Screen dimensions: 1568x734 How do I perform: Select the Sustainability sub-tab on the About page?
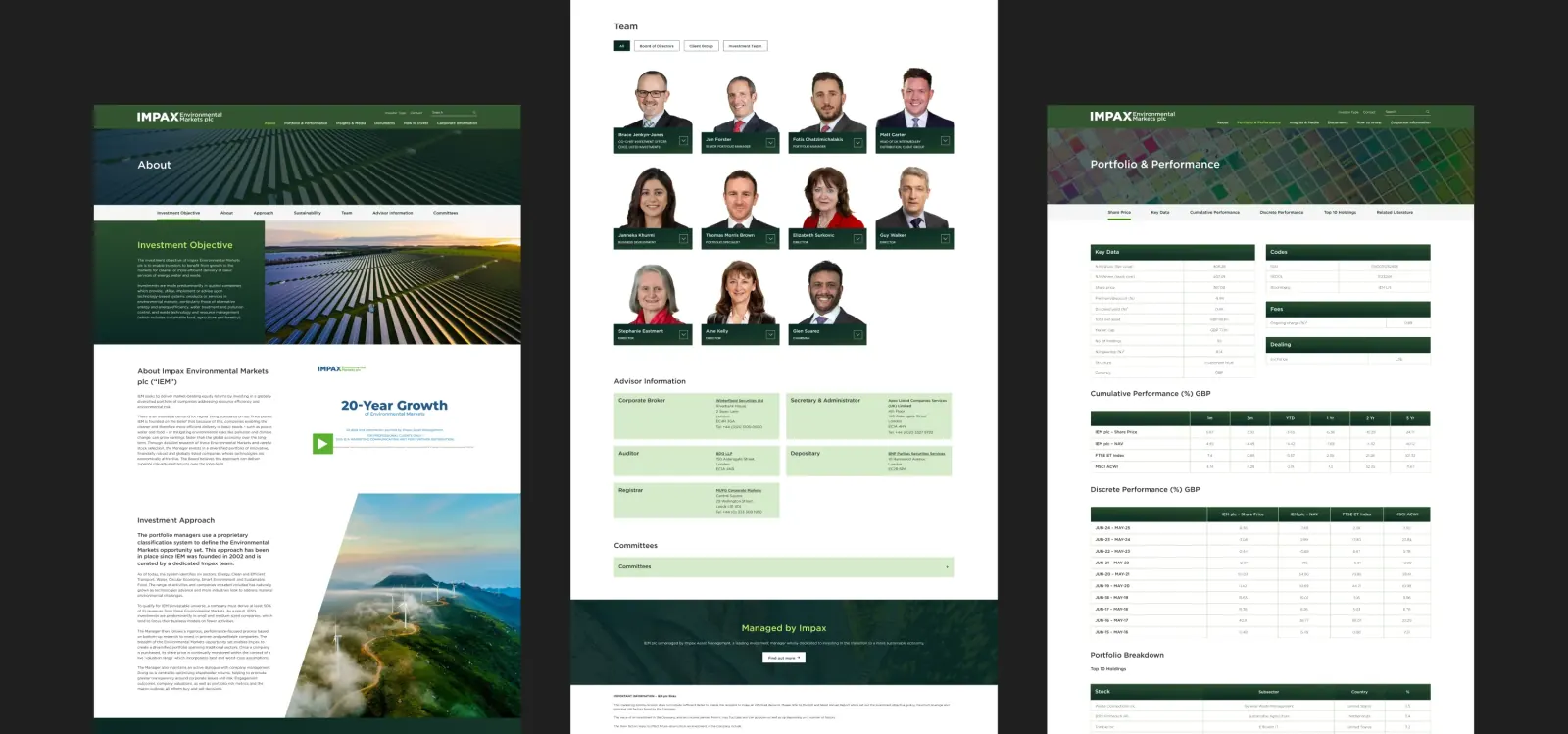pyautogui.click(x=308, y=213)
